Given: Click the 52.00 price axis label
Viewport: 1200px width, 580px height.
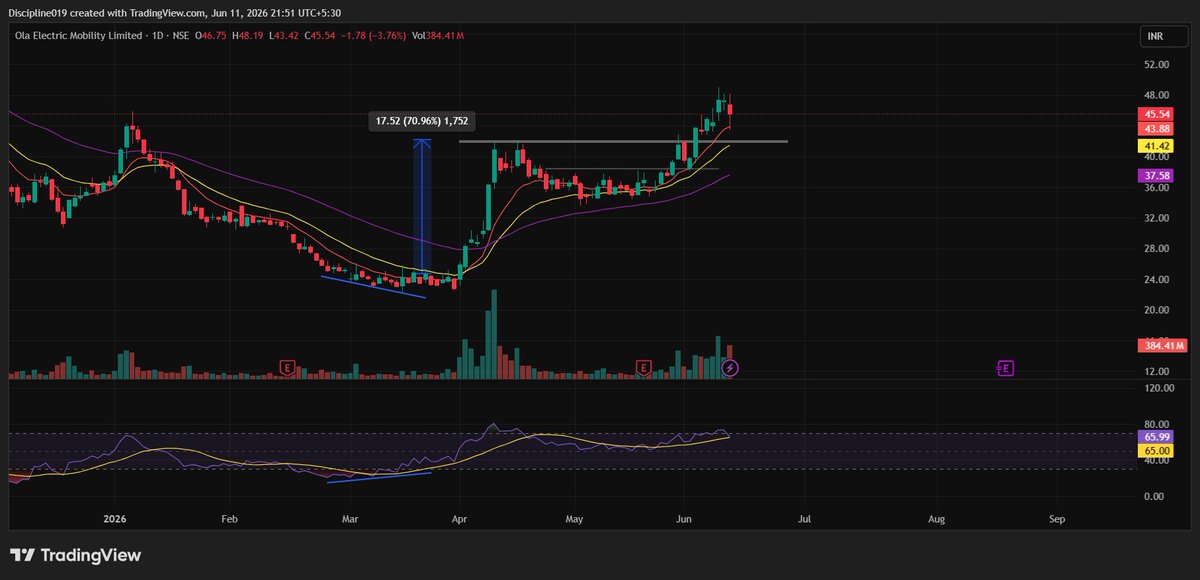Looking at the screenshot, I should click(x=1157, y=65).
